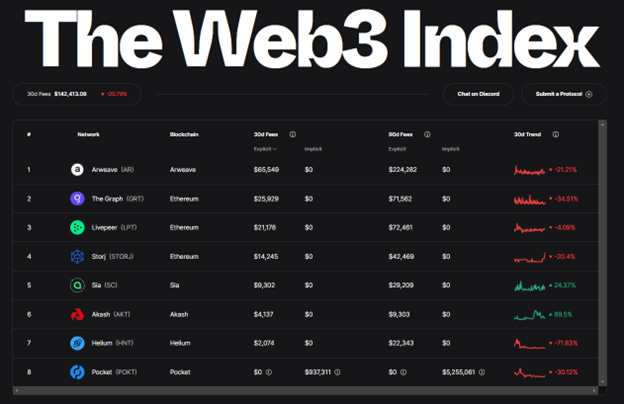Click the Akash green trend sparkline
The width and height of the screenshot is (624, 404).
529,315
